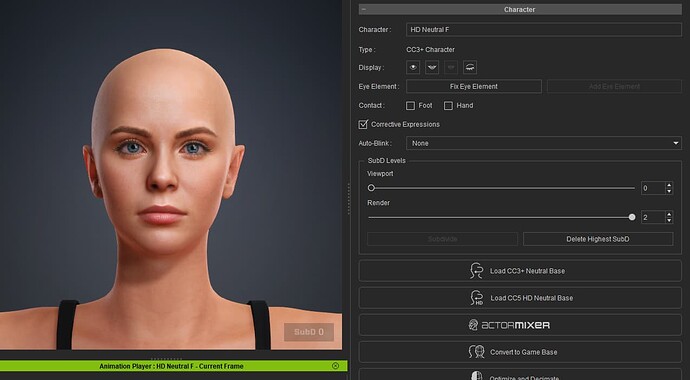Image resolution: width=690 pixels, height=380 pixels.
Task: Click the Render SubD value field
Action: (653, 217)
